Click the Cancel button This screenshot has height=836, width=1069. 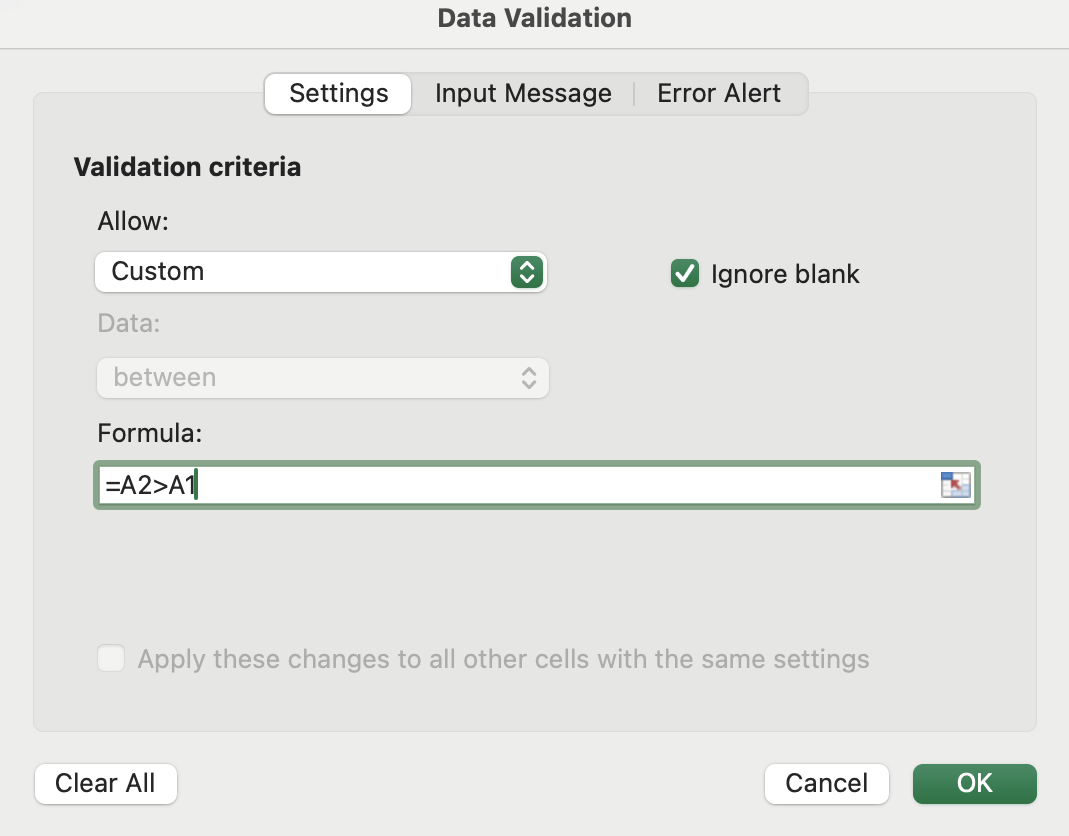point(826,783)
